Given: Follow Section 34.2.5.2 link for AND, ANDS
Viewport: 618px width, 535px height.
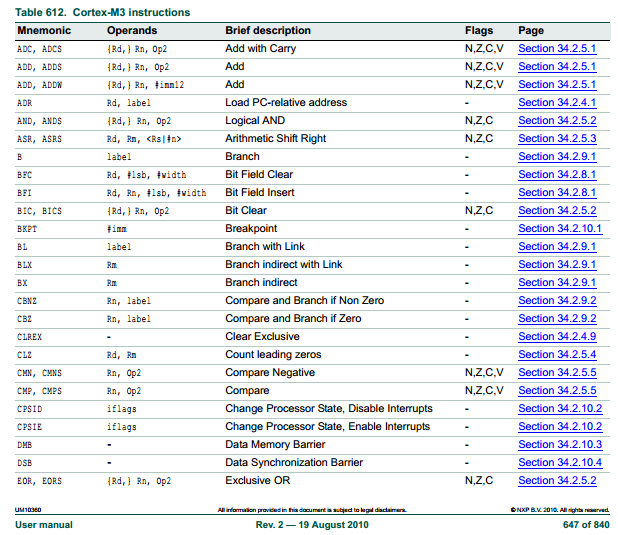Looking at the screenshot, I should (x=557, y=120).
